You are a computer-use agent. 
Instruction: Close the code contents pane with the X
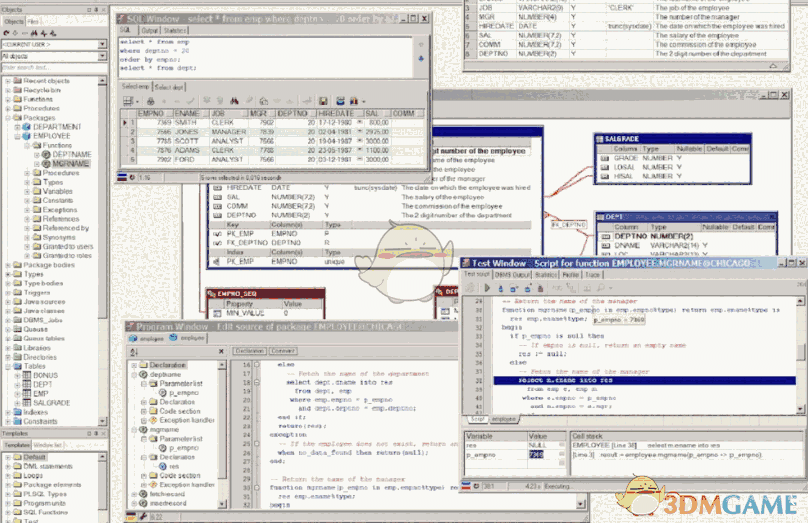(221, 351)
